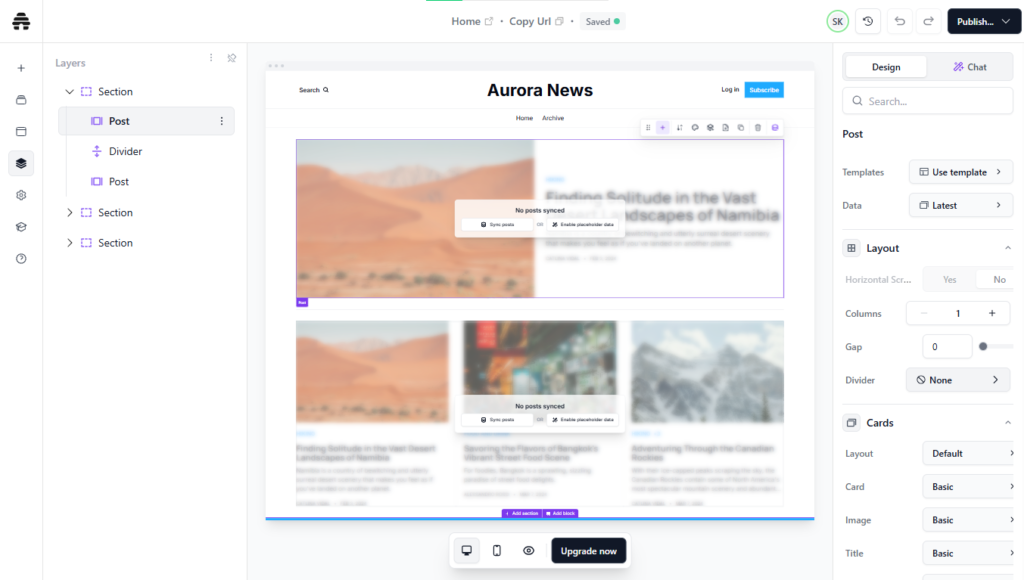
Task: Switch to mobile preview mode
Action: click(497, 551)
